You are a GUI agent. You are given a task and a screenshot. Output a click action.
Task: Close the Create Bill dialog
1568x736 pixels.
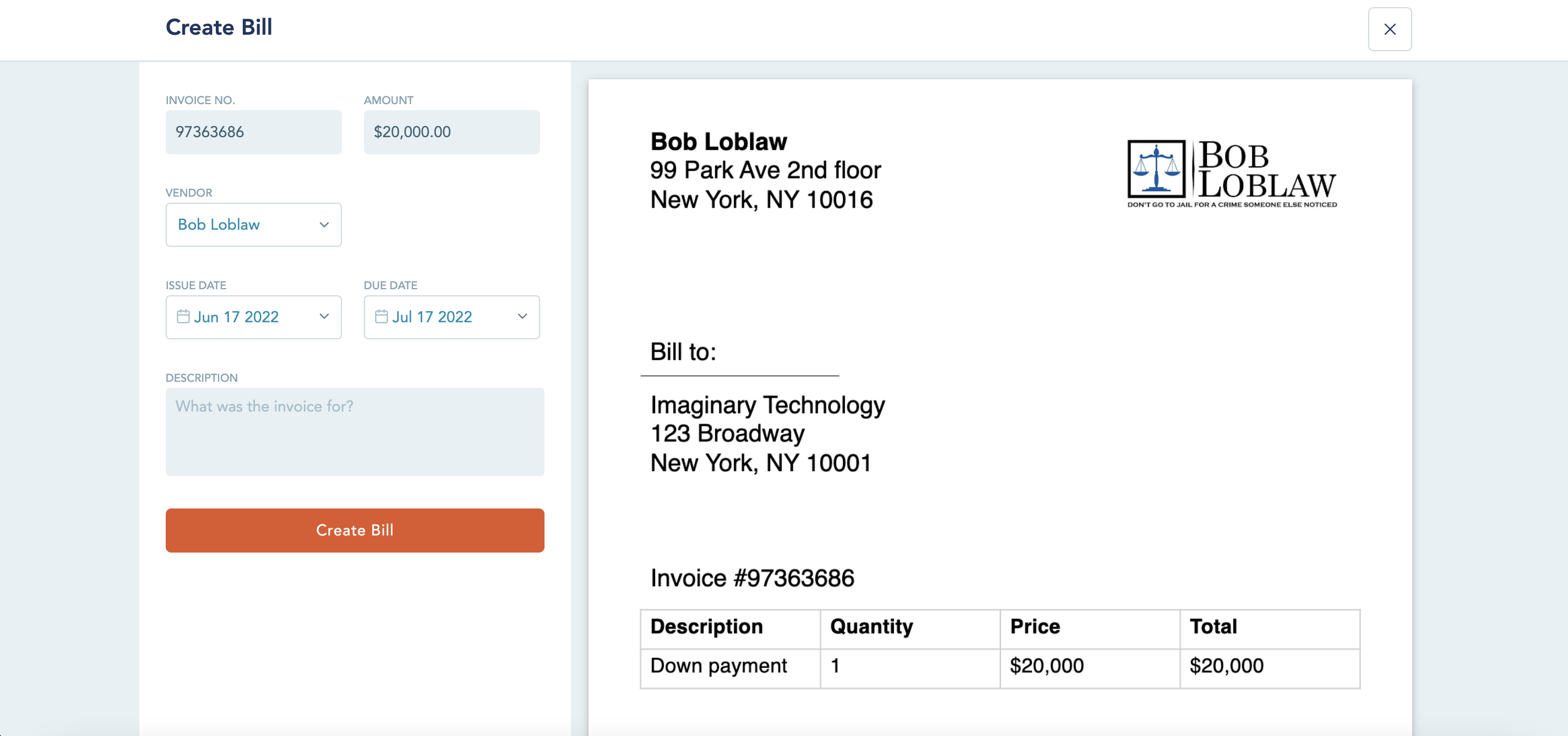1389,29
